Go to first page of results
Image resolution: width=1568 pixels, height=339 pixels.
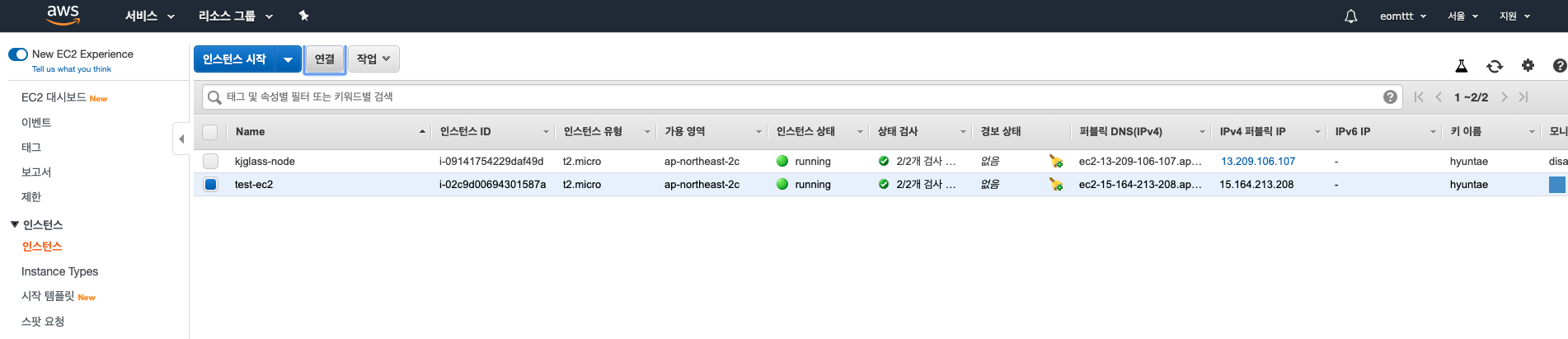1418,97
